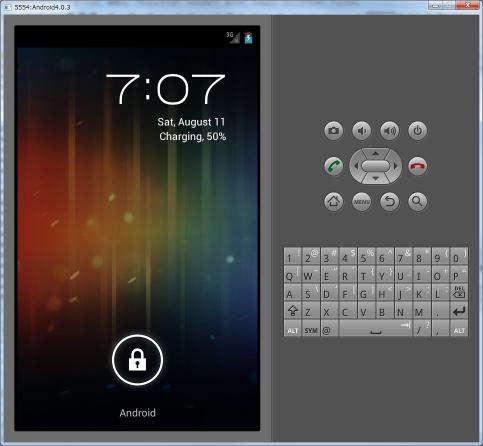This screenshot has height=446, width=483.
Task: Lower volume with the volume down button
Action: pyautogui.click(x=361, y=130)
